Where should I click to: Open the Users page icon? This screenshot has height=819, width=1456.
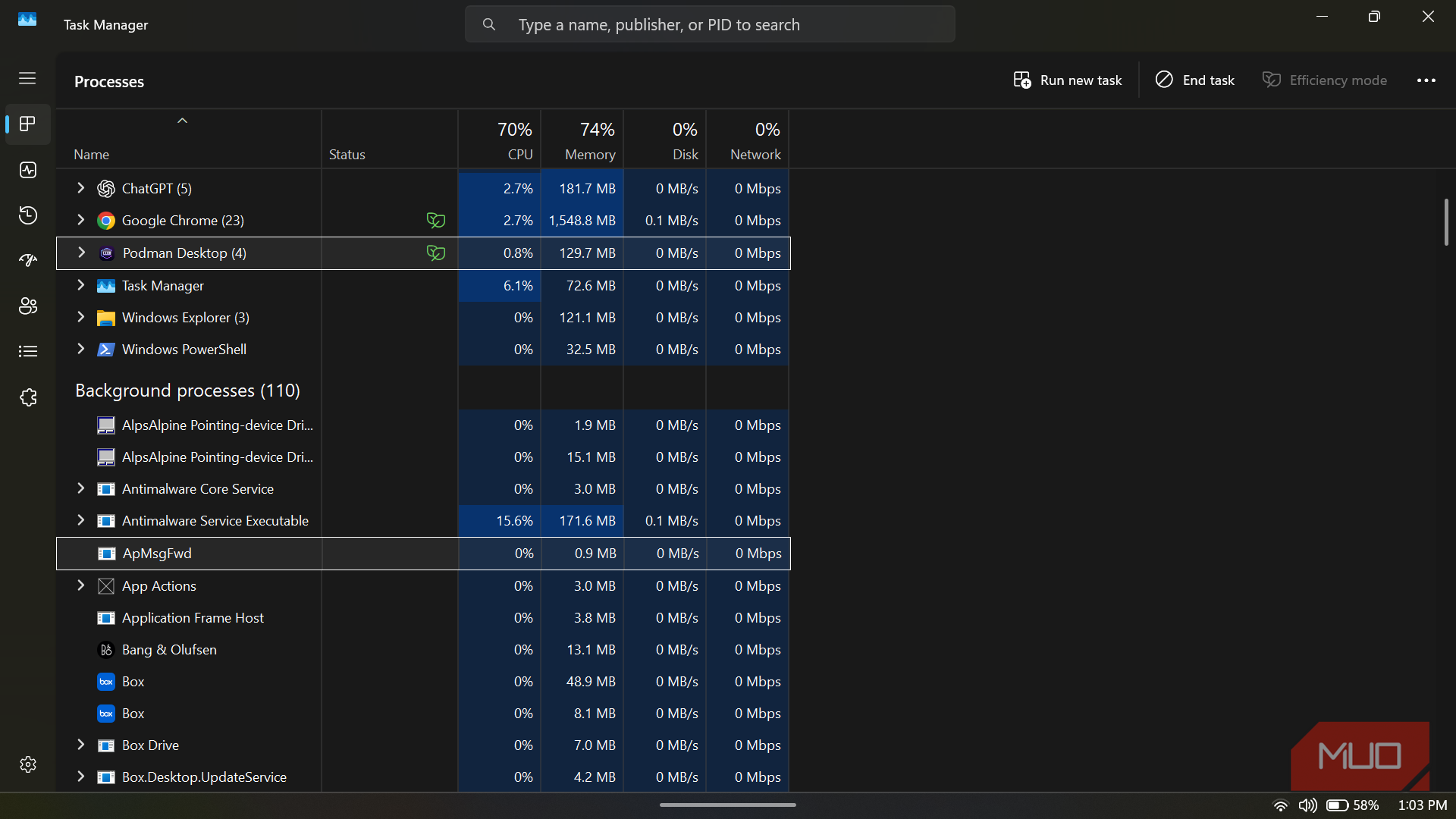[x=28, y=306]
